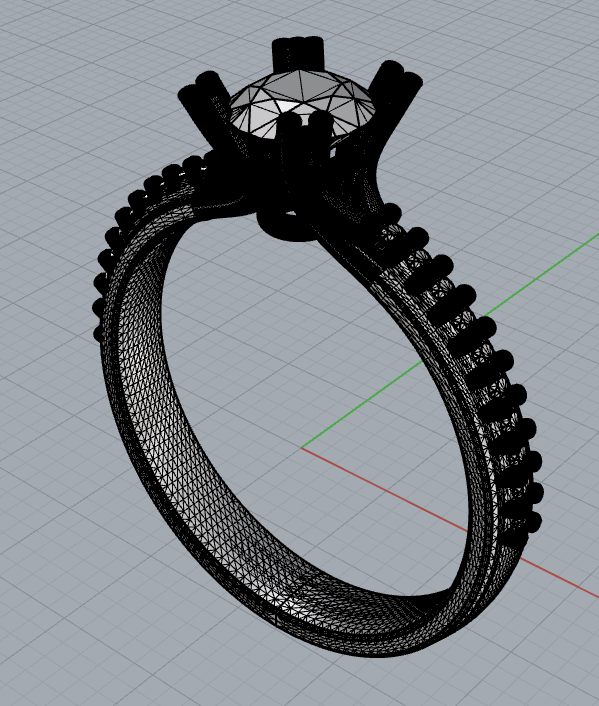
Task: Click the round collar under the setting
Action: [285, 225]
